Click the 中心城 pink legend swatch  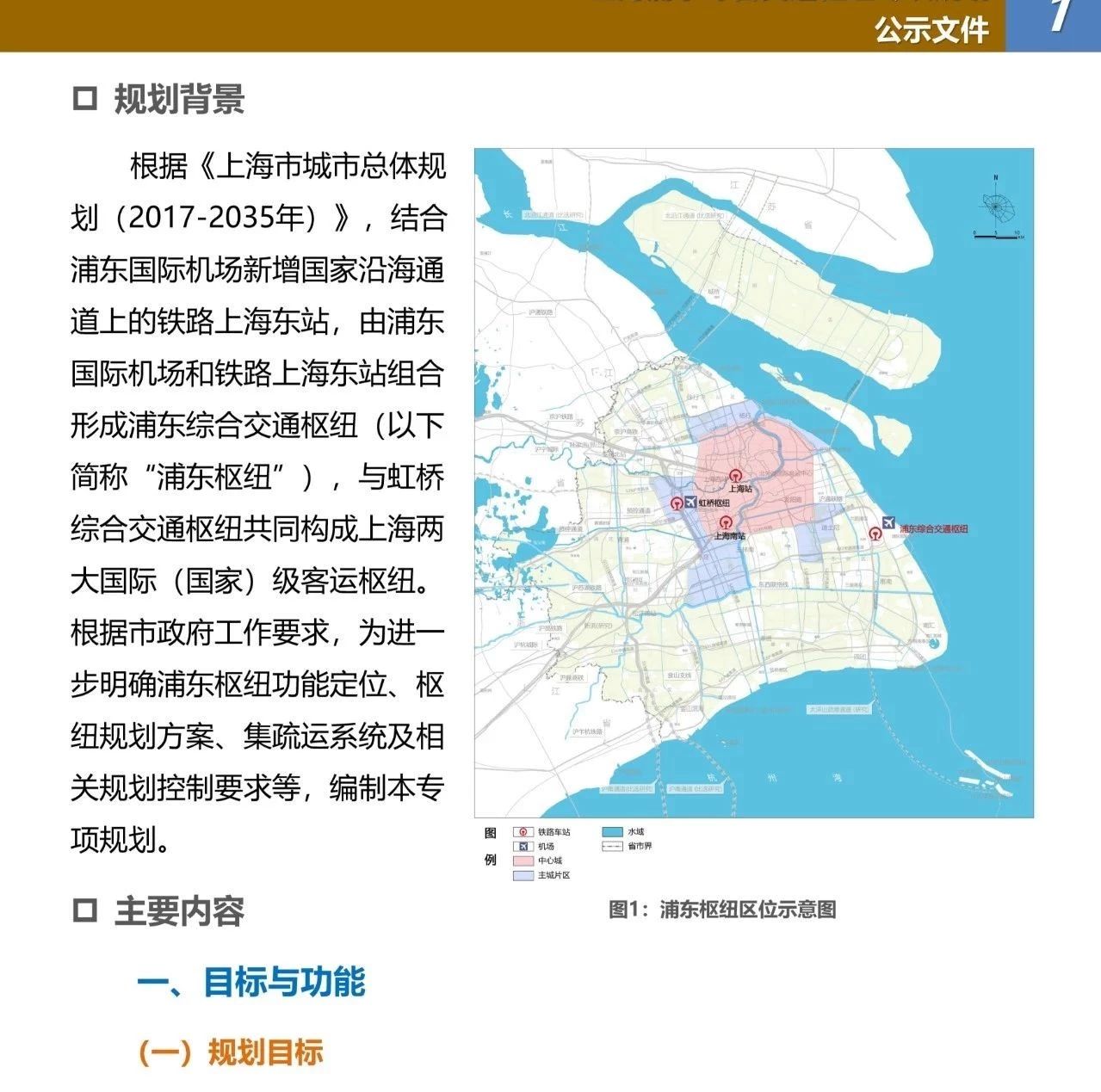point(523,861)
